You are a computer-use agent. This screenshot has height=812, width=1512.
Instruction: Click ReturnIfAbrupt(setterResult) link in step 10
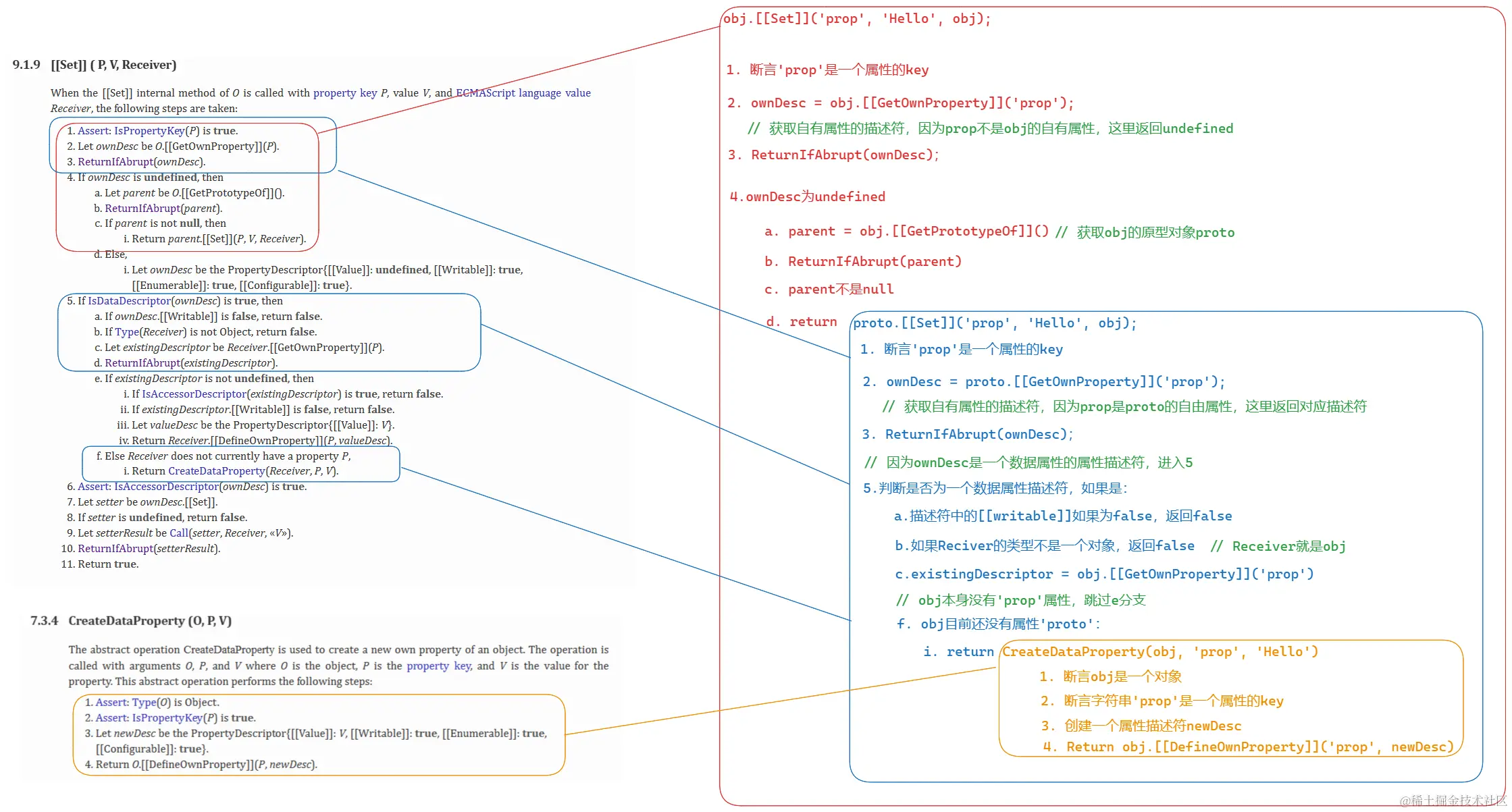[x=115, y=549]
